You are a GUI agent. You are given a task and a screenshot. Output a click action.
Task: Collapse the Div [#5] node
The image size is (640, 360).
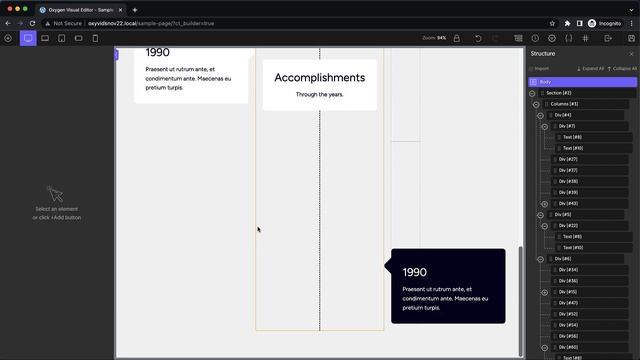[x=540, y=215]
